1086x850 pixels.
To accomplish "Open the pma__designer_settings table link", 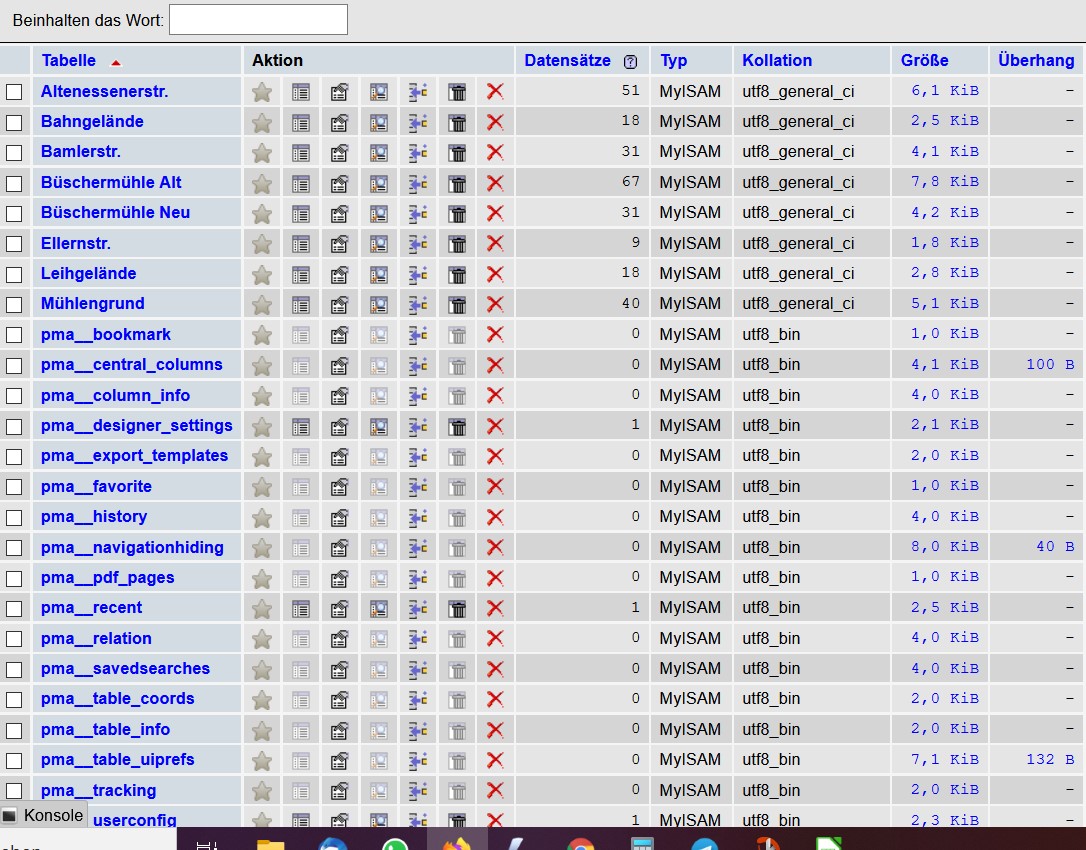I will (x=136, y=426).
